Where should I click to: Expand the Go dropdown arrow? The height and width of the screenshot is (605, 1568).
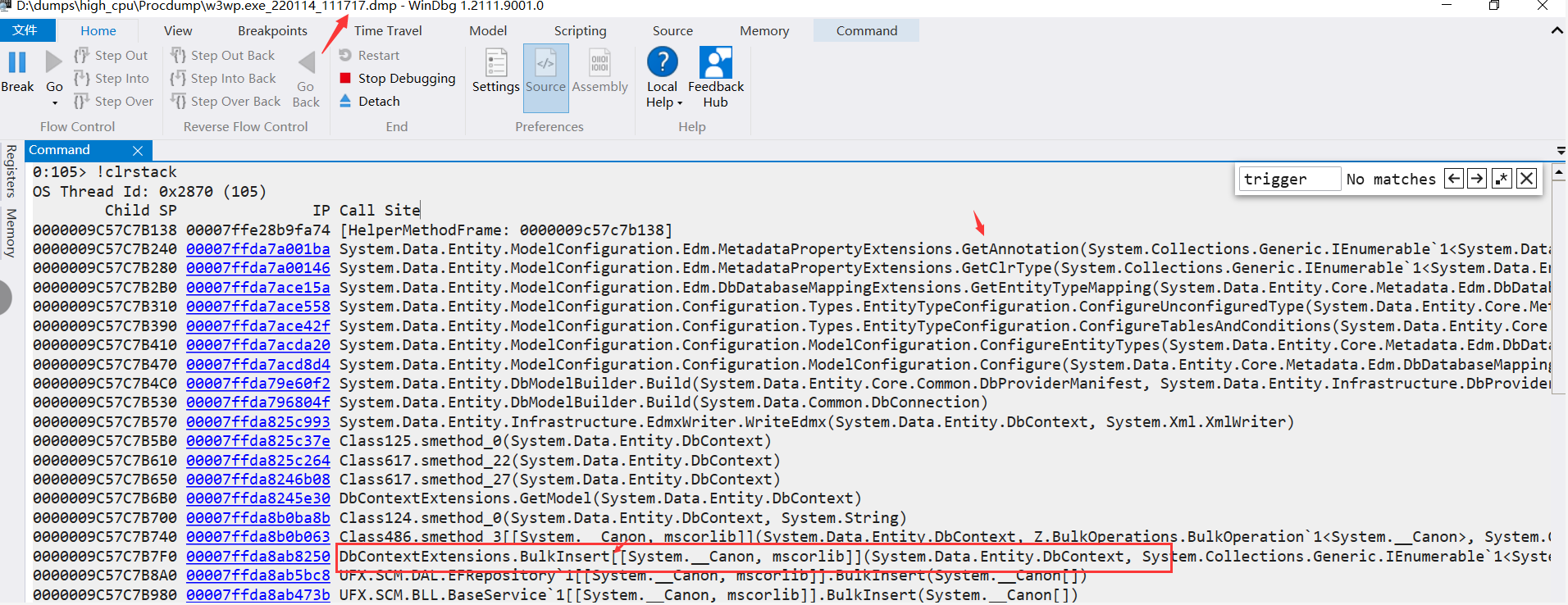pyautogui.click(x=55, y=103)
